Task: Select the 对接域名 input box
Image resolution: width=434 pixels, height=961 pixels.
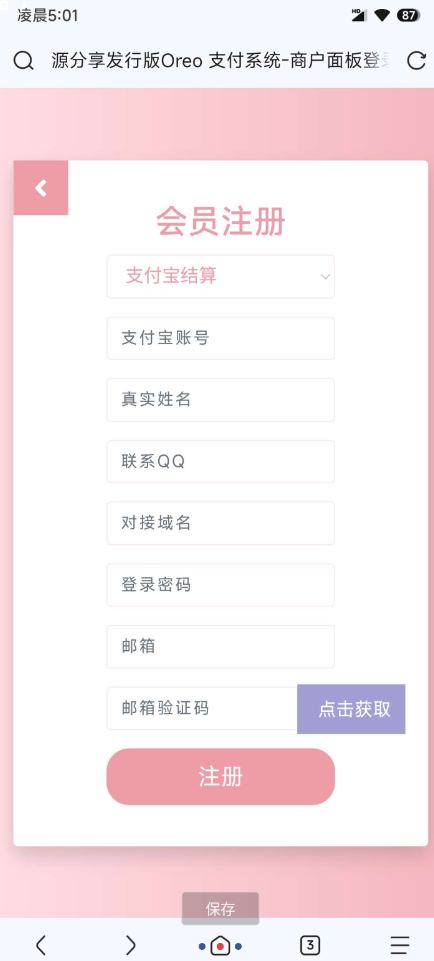Action: pos(221,523)
